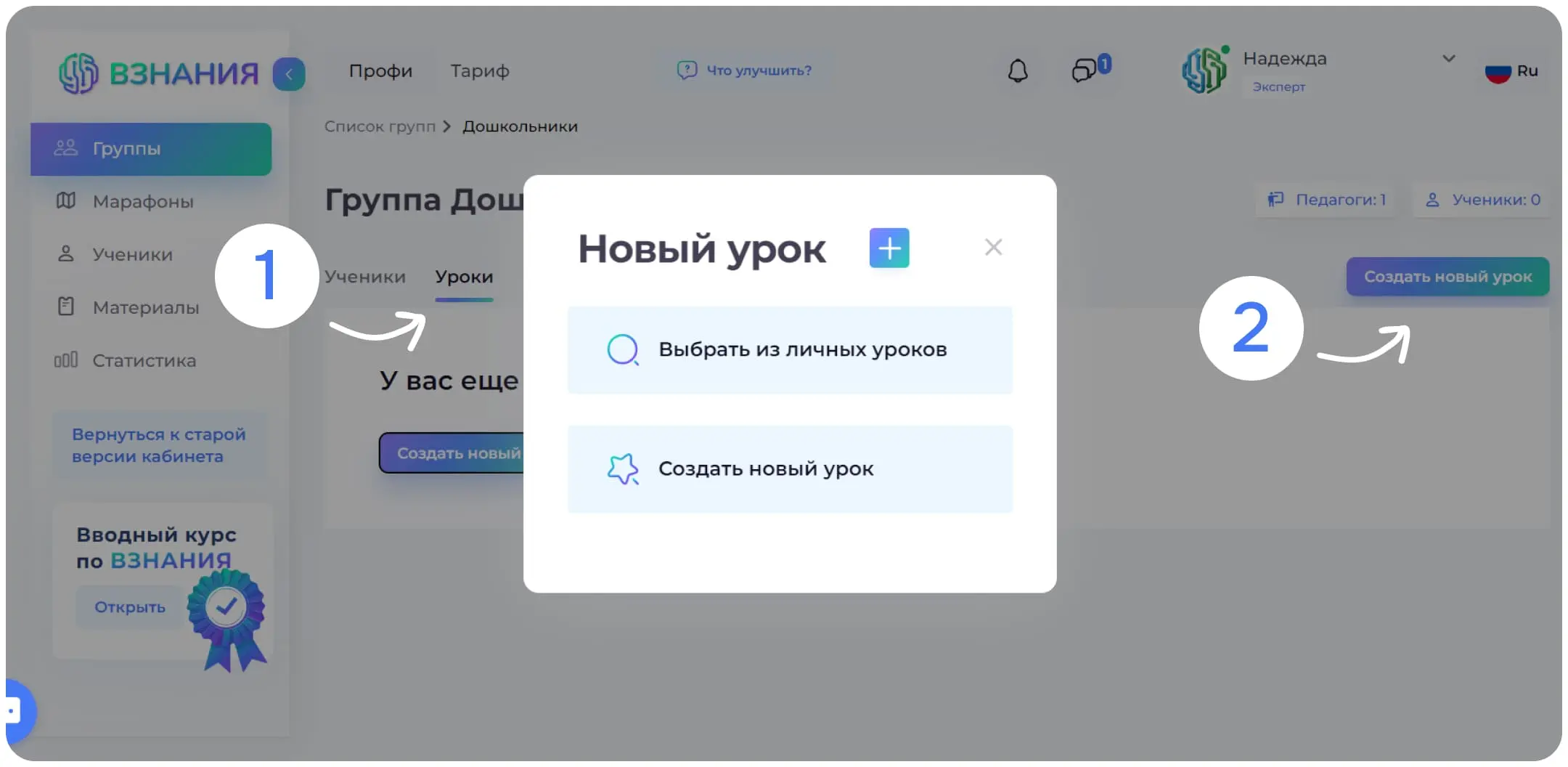Switch to the Уроки tab
This screenshot has width=1568, height=767.
tap(464, 277)
